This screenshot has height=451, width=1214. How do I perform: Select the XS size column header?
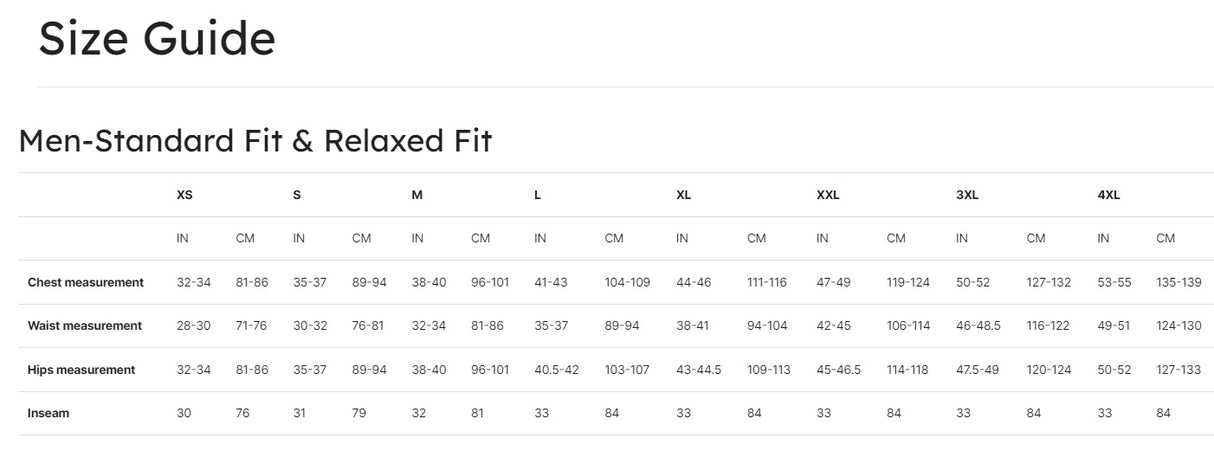point(185,195)
